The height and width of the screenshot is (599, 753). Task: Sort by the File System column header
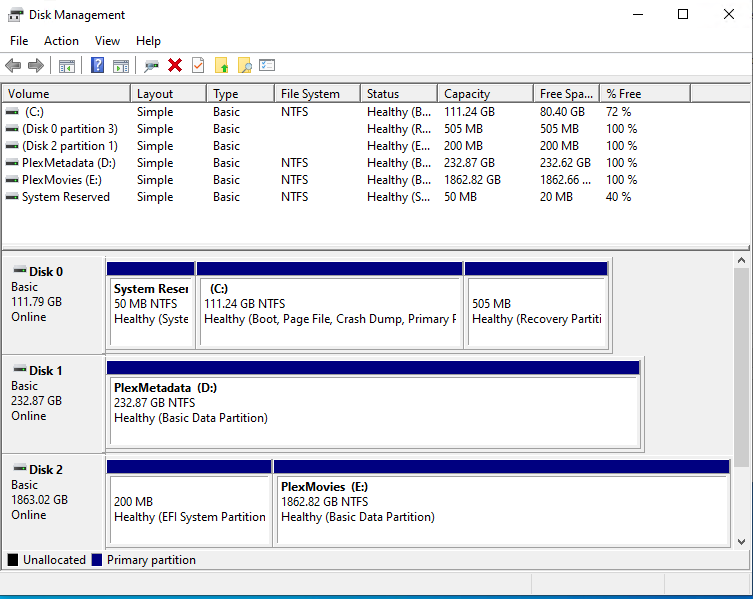[310, 94]
